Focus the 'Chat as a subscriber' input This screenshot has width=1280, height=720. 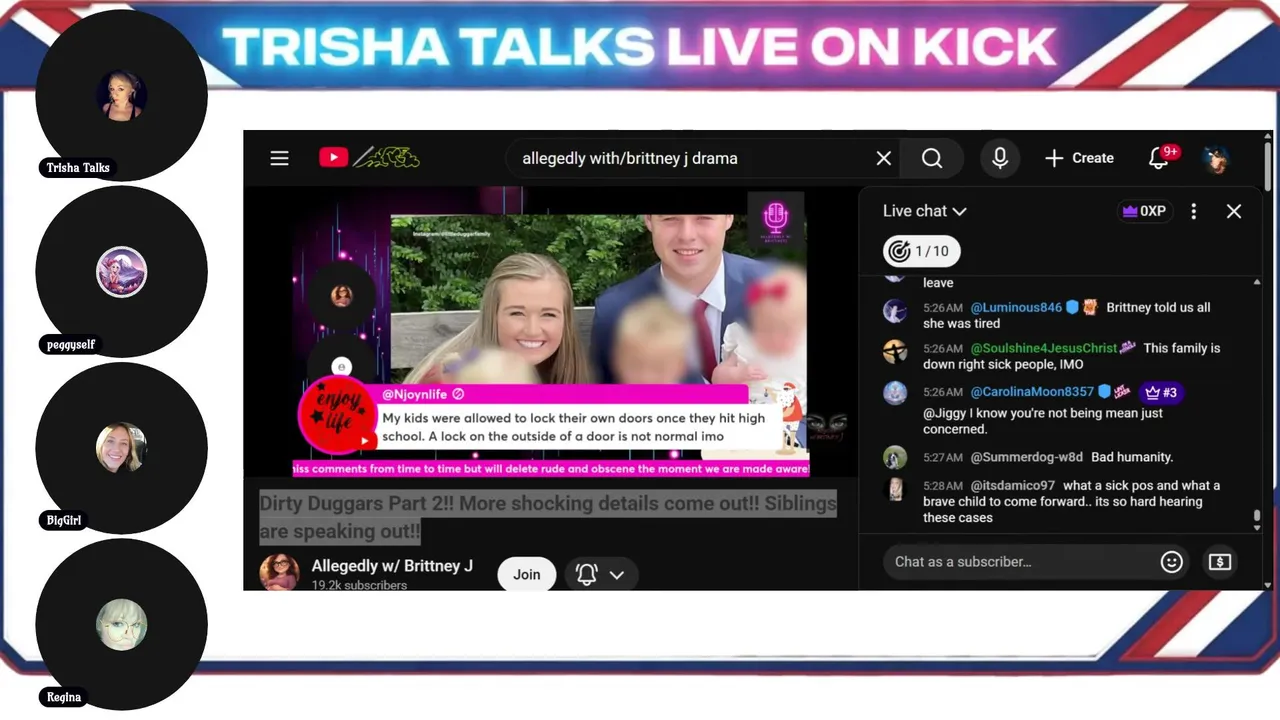[x=1022, y=562]
